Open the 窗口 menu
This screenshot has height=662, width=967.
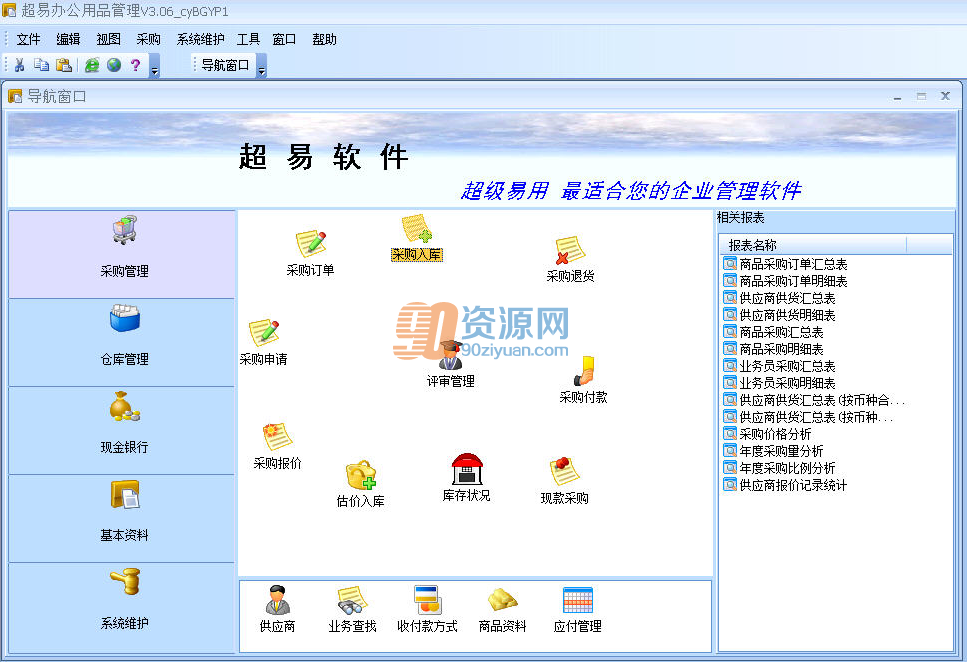point(284,39)
